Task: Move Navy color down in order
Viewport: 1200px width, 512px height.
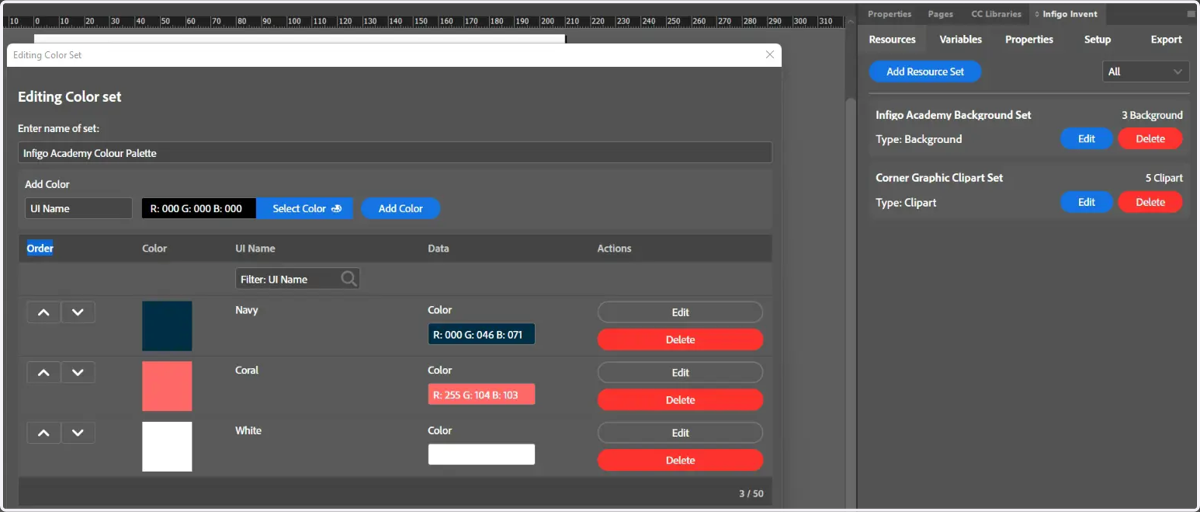Action: pos(78,312)
